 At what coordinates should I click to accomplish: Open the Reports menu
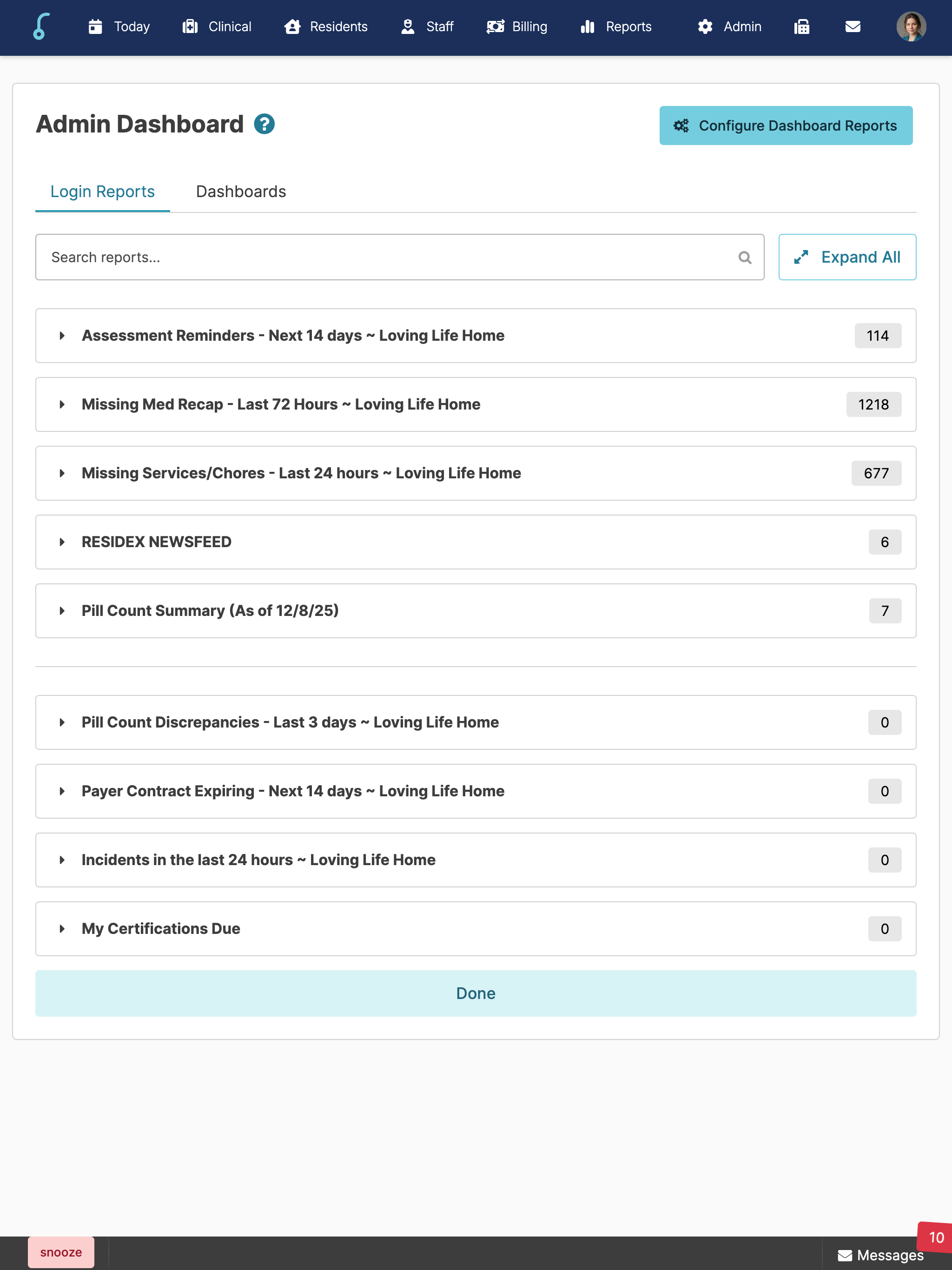615,26
